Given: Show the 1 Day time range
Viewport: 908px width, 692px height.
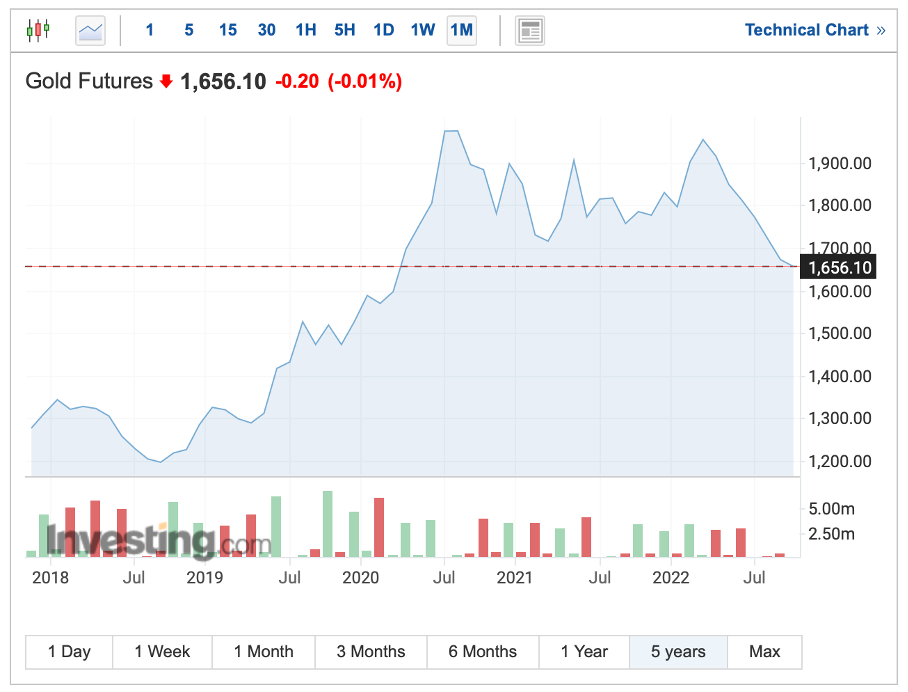Looking at the screenshot, I should click(69, 652).
